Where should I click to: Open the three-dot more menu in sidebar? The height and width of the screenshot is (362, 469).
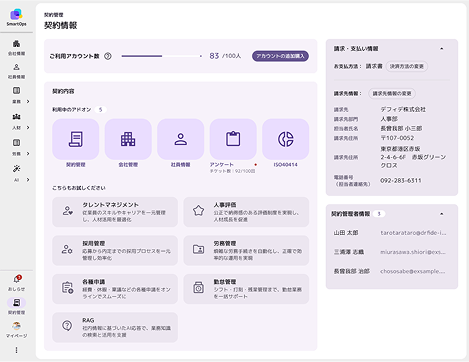(x=16, y=350)
